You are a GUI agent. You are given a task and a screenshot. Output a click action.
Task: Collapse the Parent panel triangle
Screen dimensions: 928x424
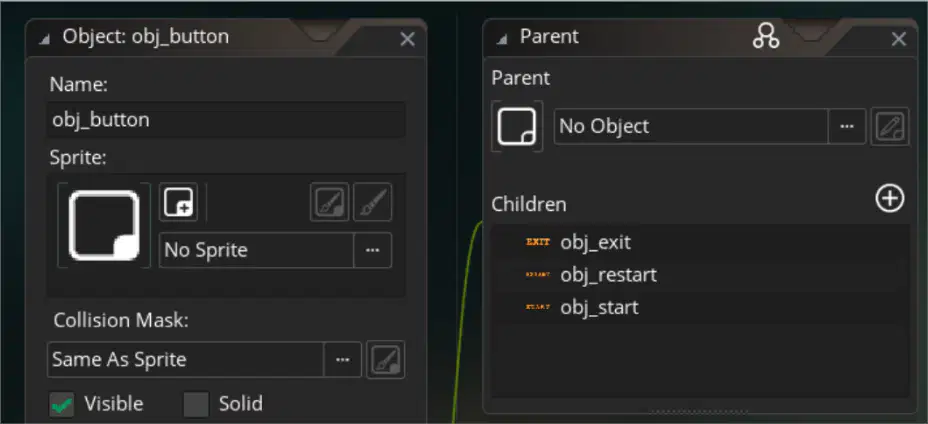[502, 40]
